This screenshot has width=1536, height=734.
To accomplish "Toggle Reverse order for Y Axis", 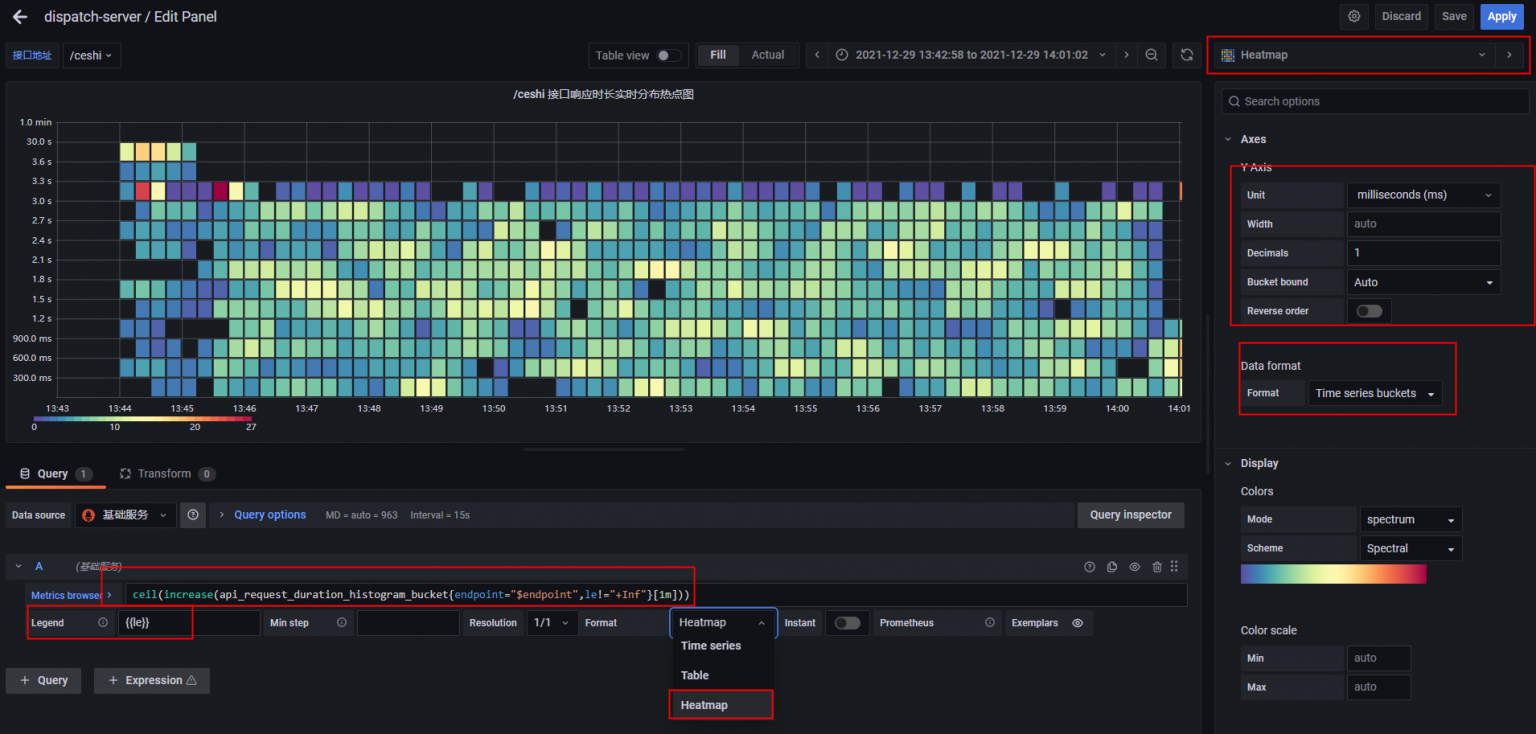I will click(1369, 311).
